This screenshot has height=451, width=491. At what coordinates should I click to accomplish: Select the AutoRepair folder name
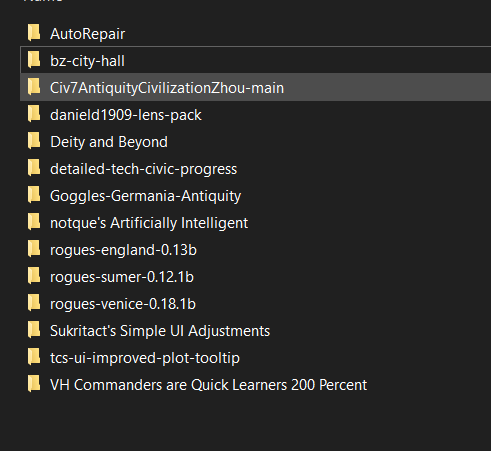[88, 34]
